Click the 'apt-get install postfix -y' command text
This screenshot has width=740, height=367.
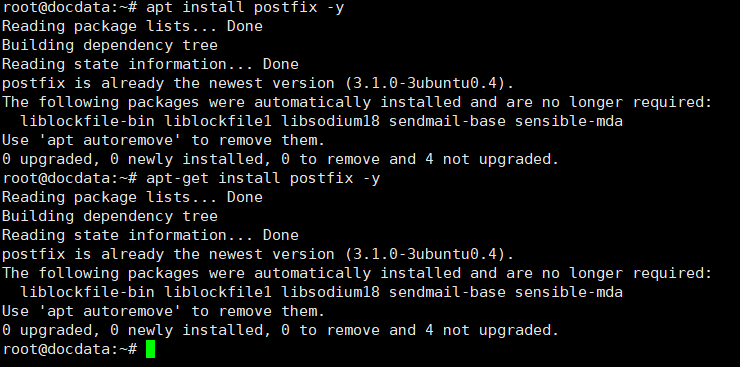(x=263, y=178)
